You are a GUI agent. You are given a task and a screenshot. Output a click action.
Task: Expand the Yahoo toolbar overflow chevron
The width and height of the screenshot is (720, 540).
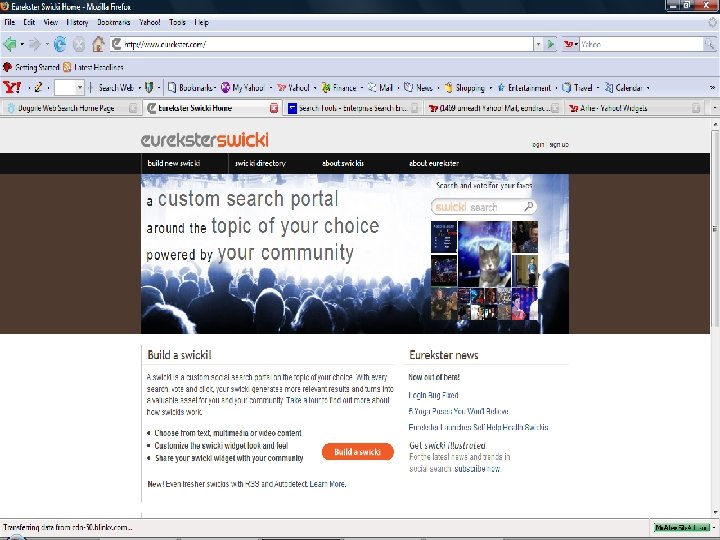pyautogui.click(x=712, y=87)
